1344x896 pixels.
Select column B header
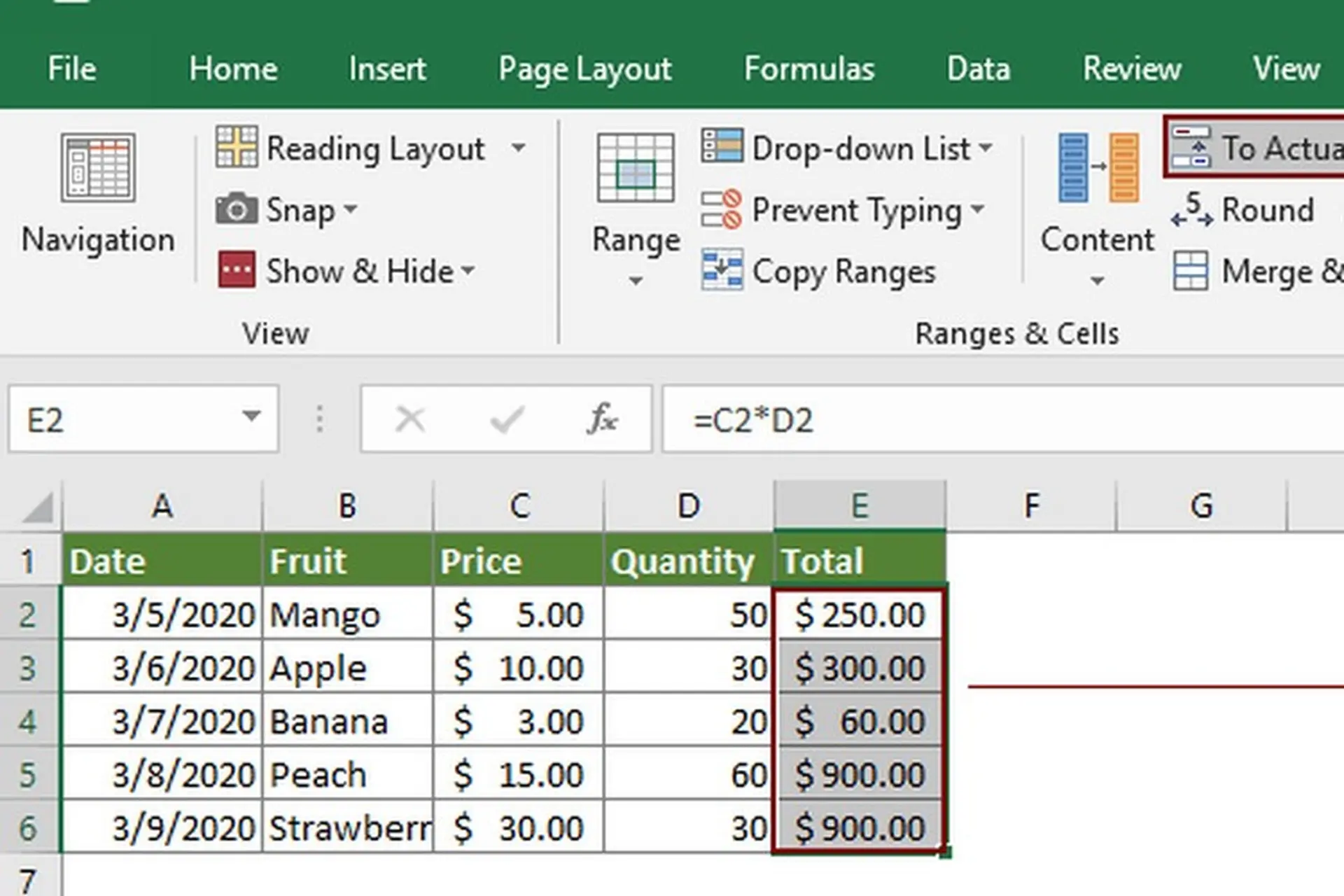[348, 505]
